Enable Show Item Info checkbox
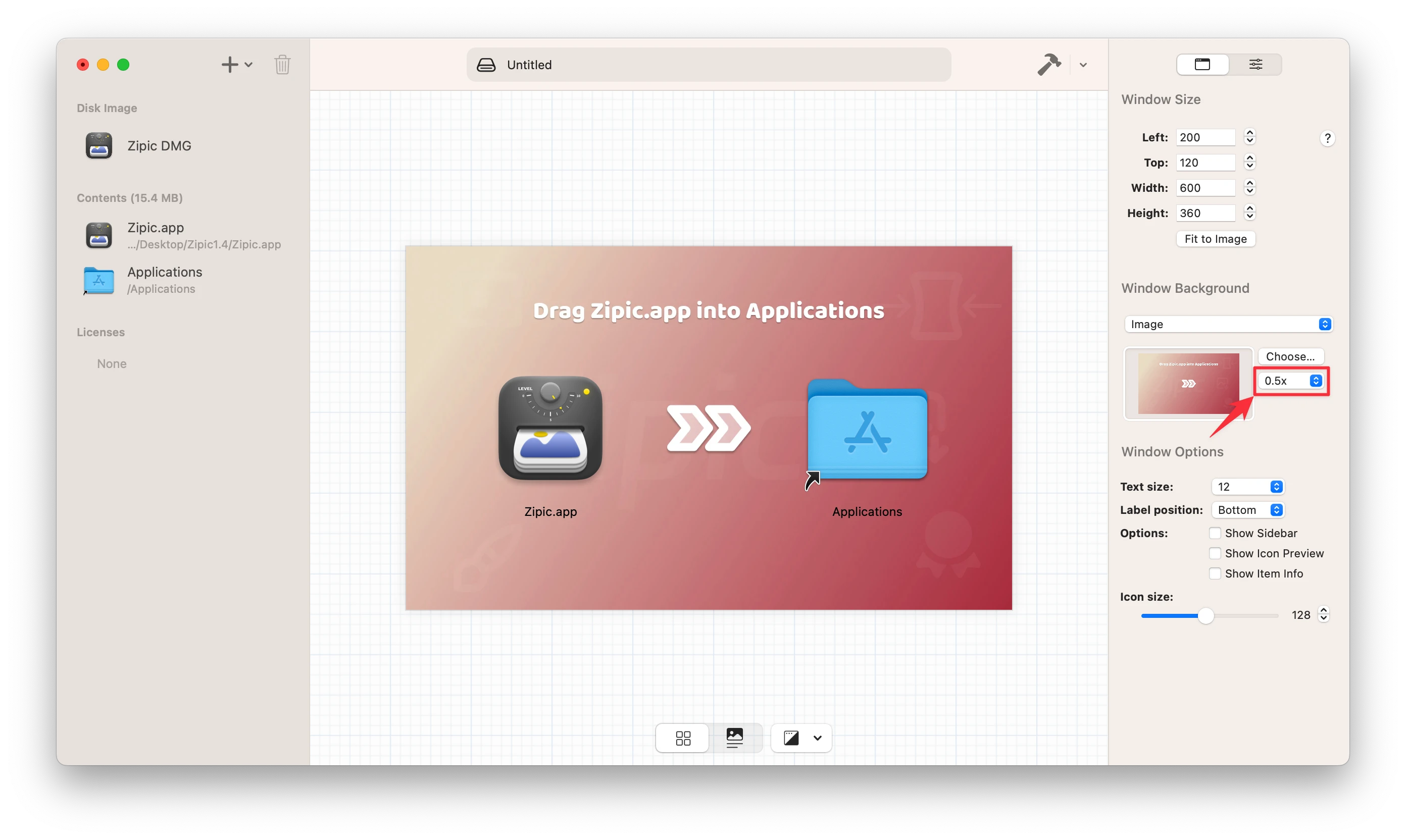 1214,573
